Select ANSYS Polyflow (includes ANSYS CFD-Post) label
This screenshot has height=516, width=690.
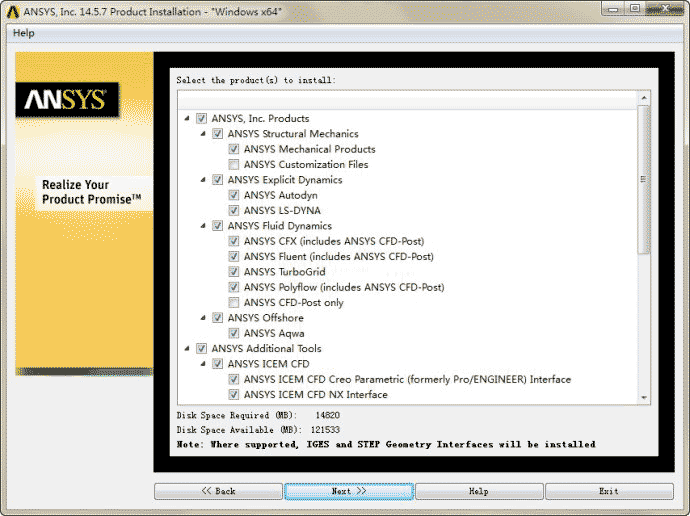(x=344, y=287)
